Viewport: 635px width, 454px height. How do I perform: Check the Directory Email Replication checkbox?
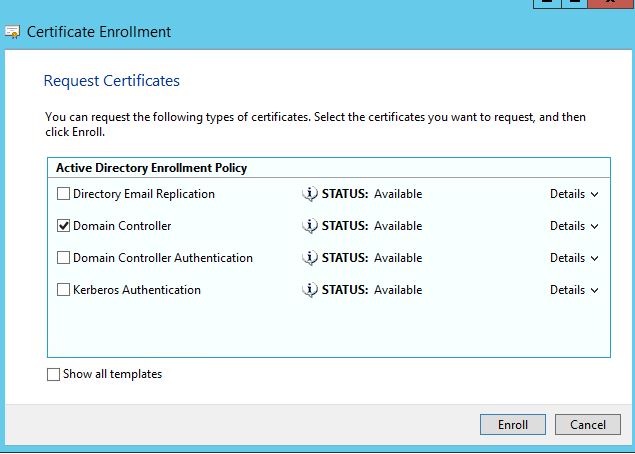click(x=64, y=194)
